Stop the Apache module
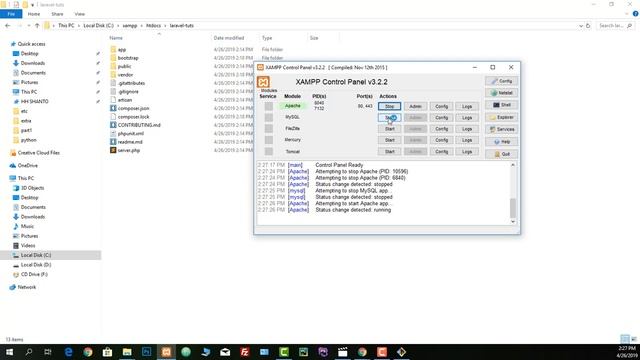The width and height of the screenshot is (640, 360). coord(389,106)
